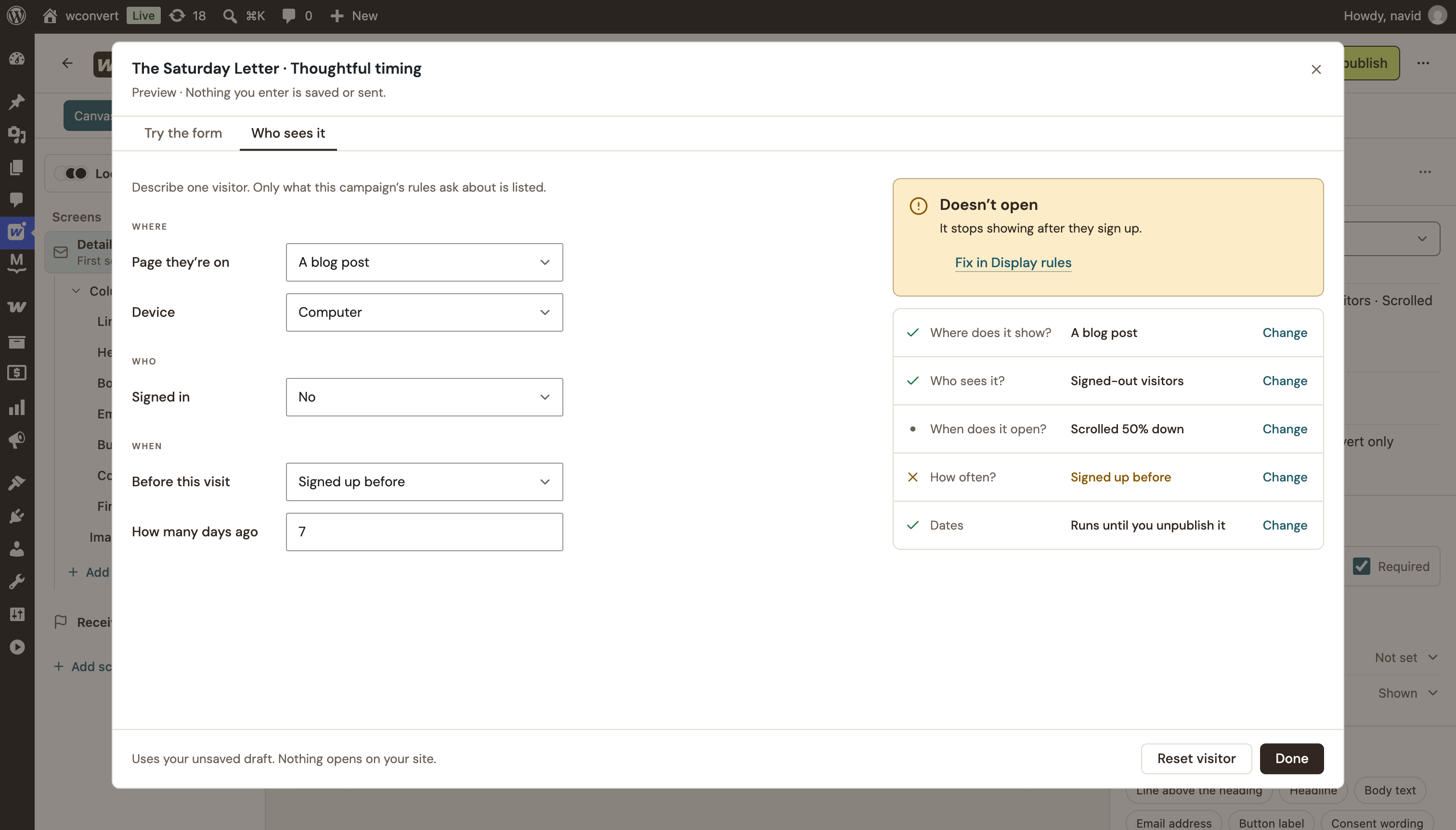Open Users icon in admin sidebar
The height and width of the screenshot is (830, 1456).
[x=16, y=548]
